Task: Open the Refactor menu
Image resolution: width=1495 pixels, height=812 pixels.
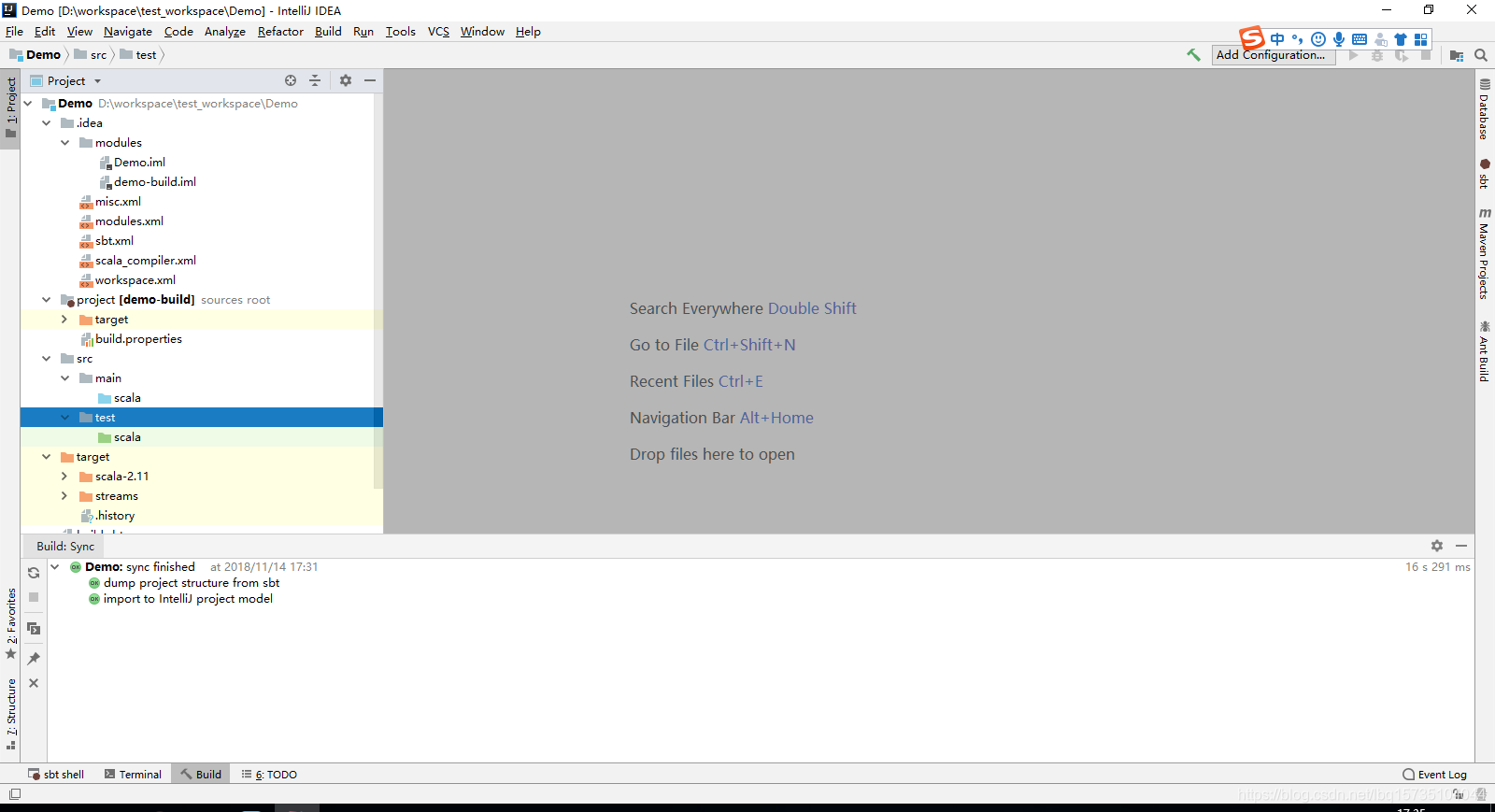Action: tap(280, 32)
